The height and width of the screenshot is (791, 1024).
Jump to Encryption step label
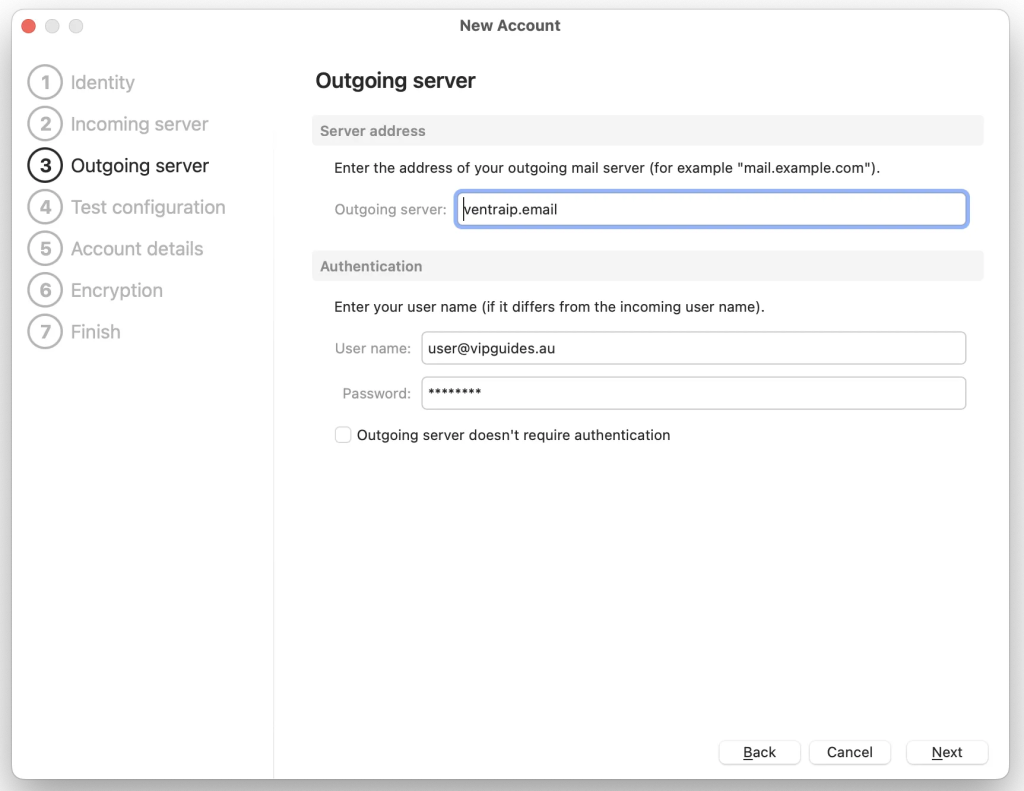pyautogui.click(x=116, y=291)
